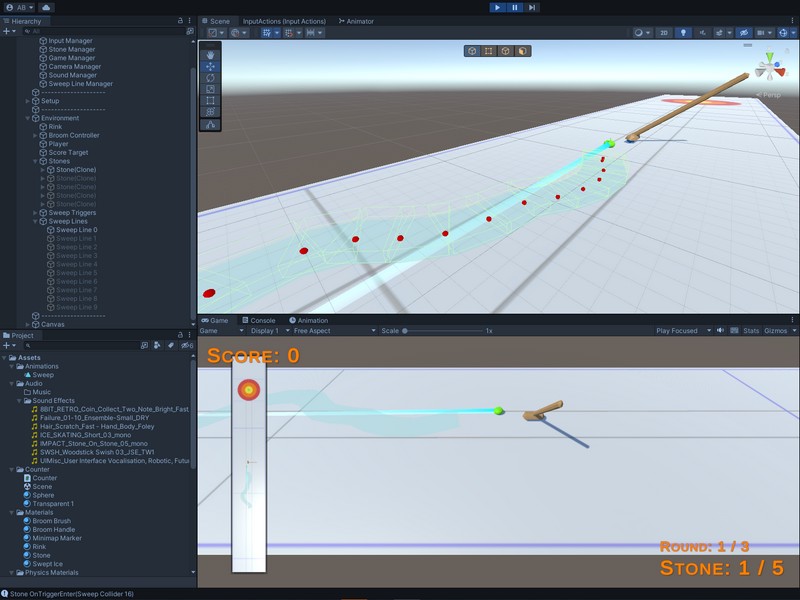Open the Free Aspect dropdown
The height and width of the screenshot is (600, 800).
point(335,331)
